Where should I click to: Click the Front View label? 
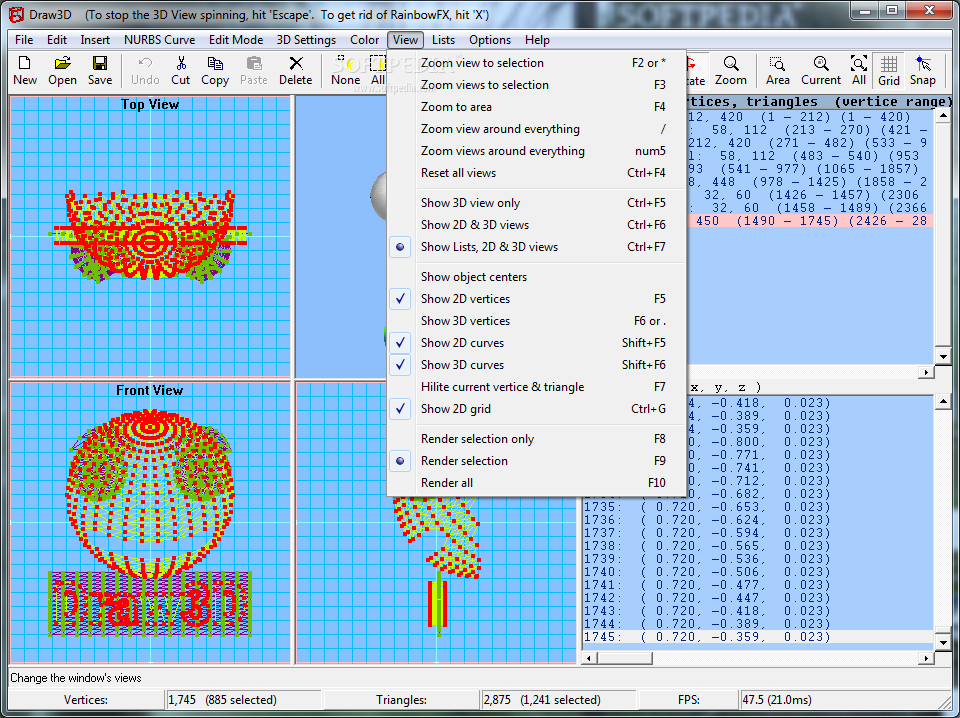tap(150, 391)
